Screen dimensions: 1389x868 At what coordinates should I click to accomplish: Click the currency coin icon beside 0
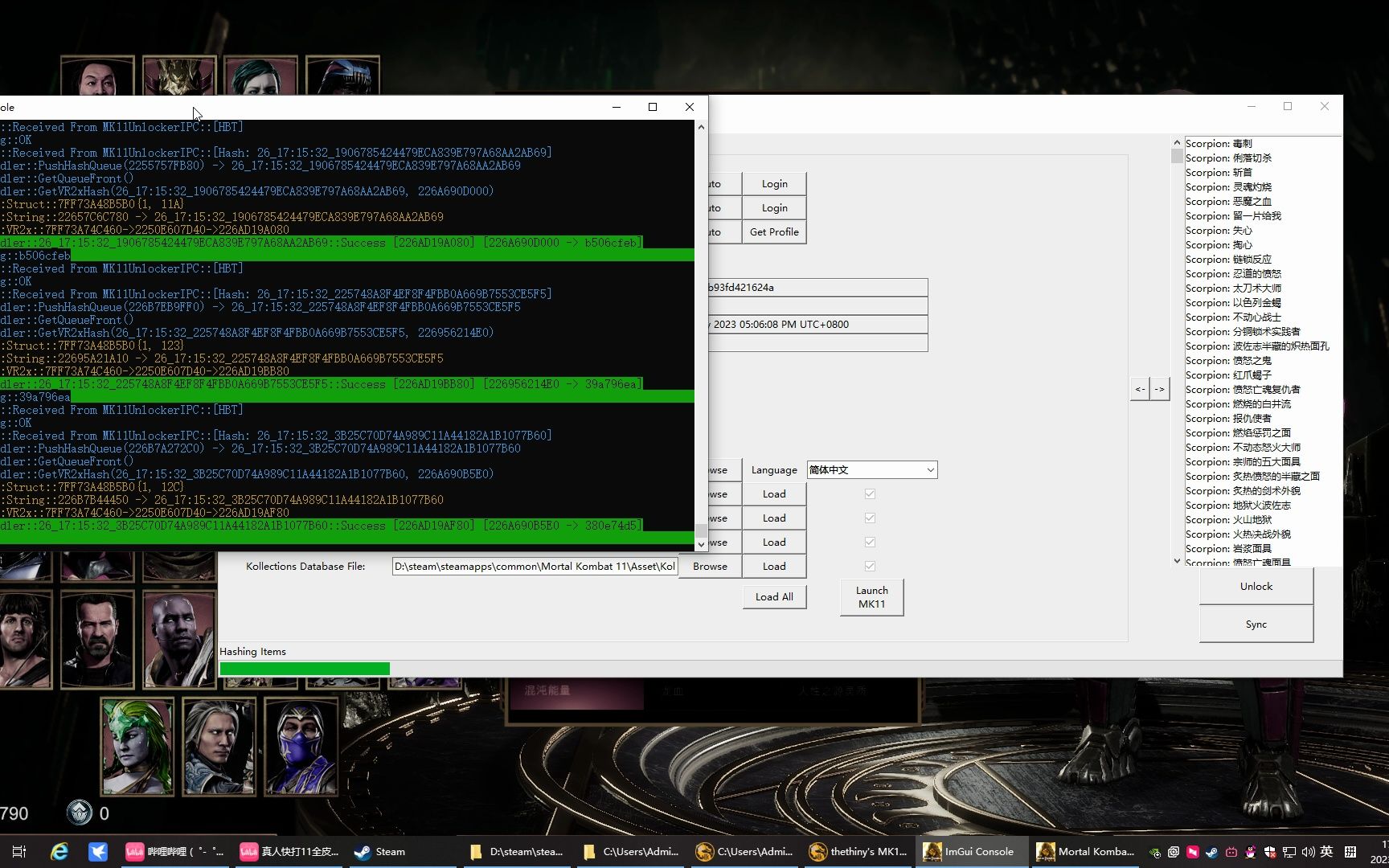(79, 813)
